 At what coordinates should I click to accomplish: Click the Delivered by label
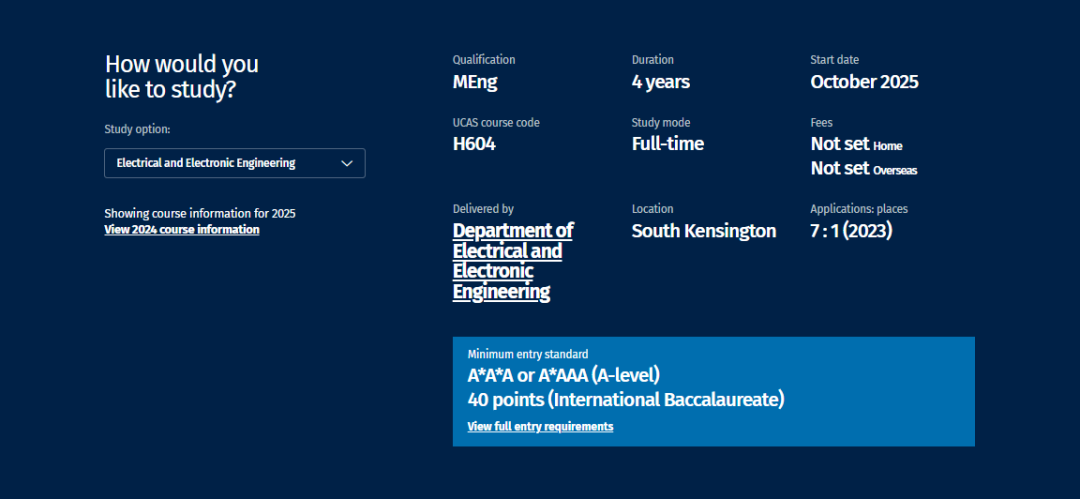(x=483, y=209)
